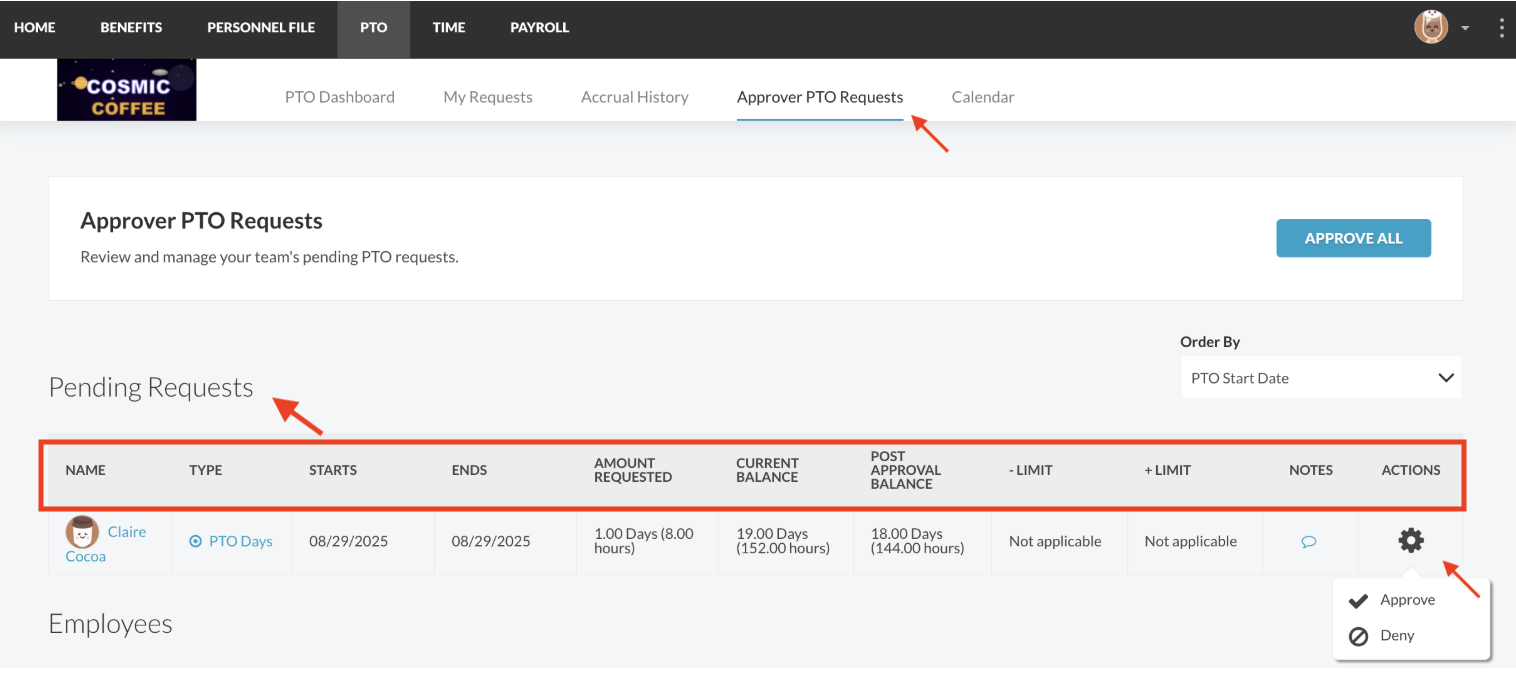Click Claire Cocoa's avatar picture
Image resolution: width=1516 pixels, height=674 pixels.
click(x=82, y=531)
